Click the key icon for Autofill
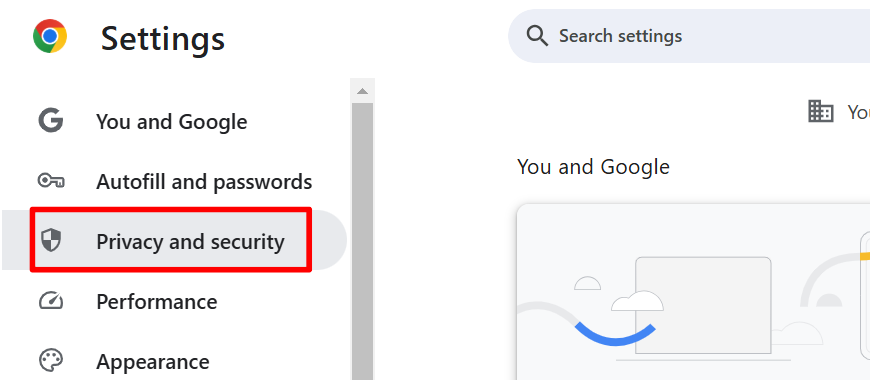The image size is (870, 380). click(x=51, y=181)
